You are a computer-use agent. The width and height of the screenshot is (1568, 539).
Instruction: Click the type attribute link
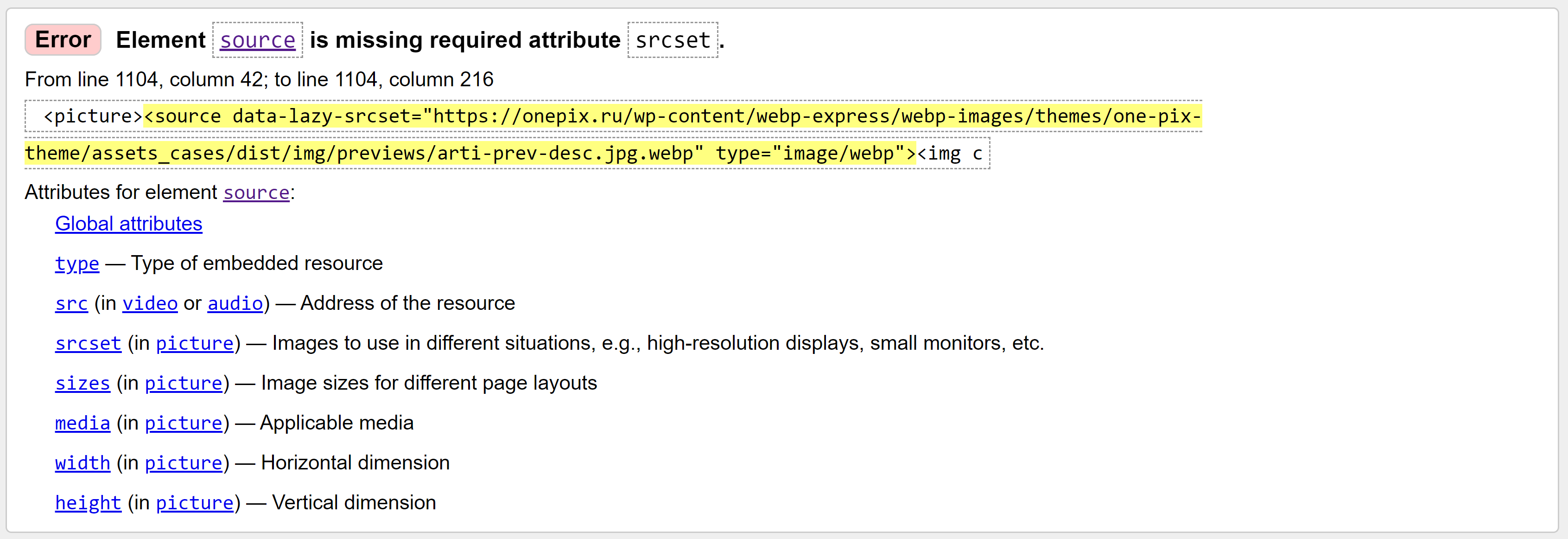76,264
